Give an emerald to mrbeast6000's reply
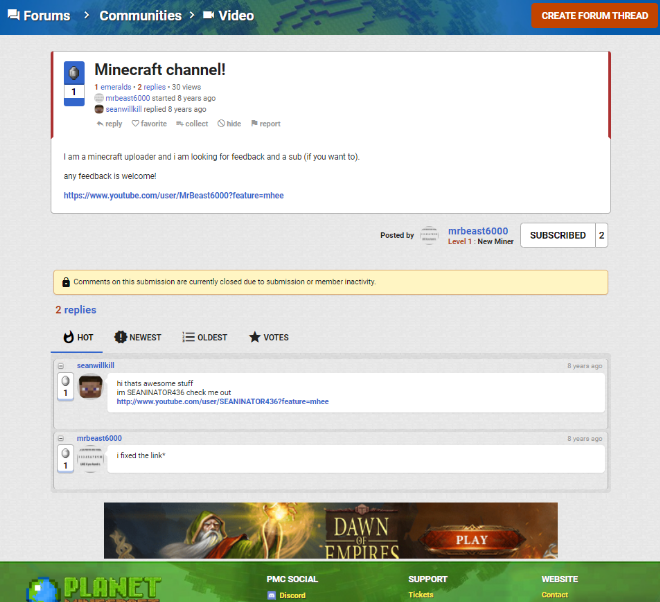 (66, 453)
